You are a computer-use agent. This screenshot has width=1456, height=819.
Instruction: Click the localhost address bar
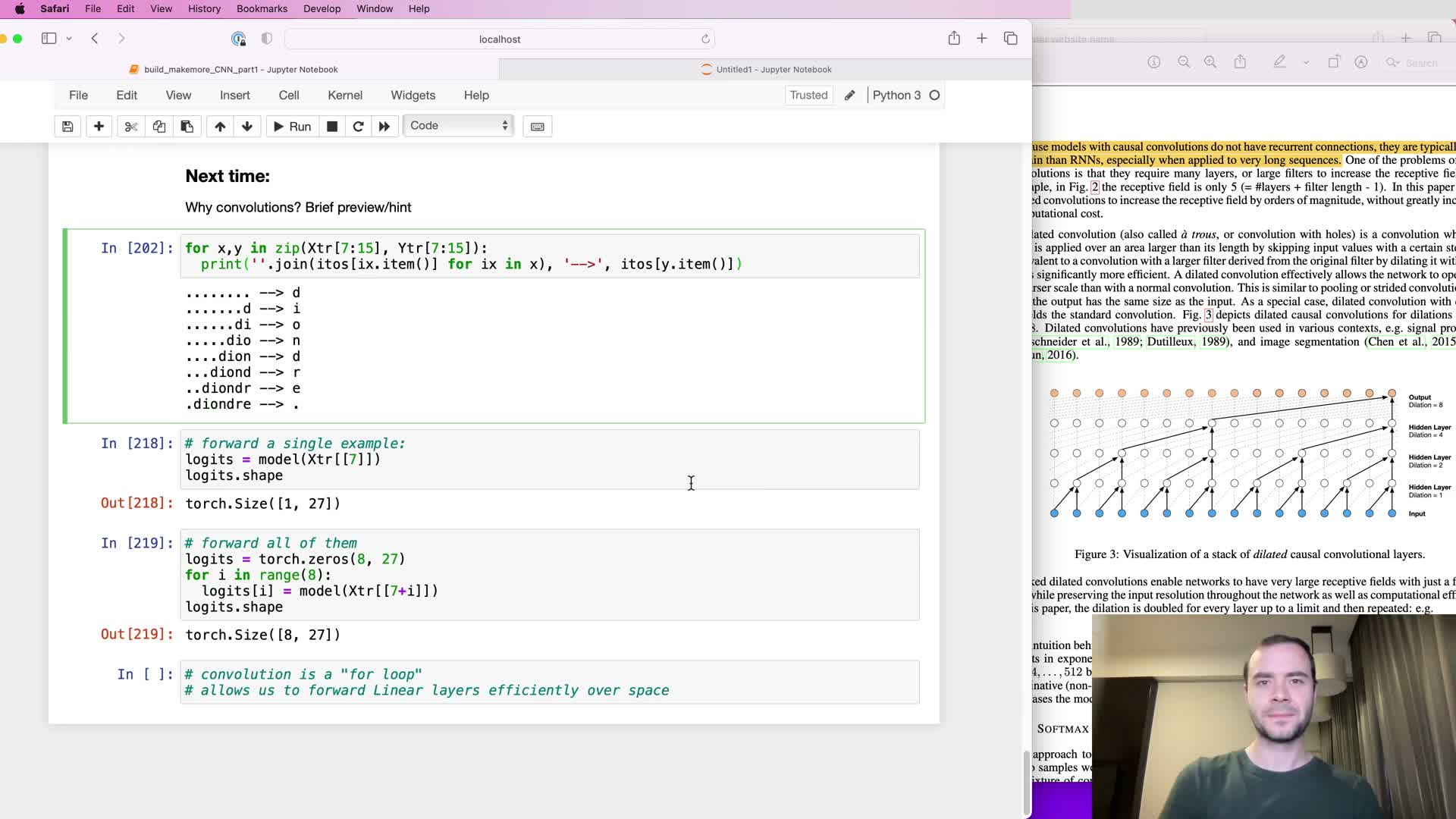click(x=499, y=39)
